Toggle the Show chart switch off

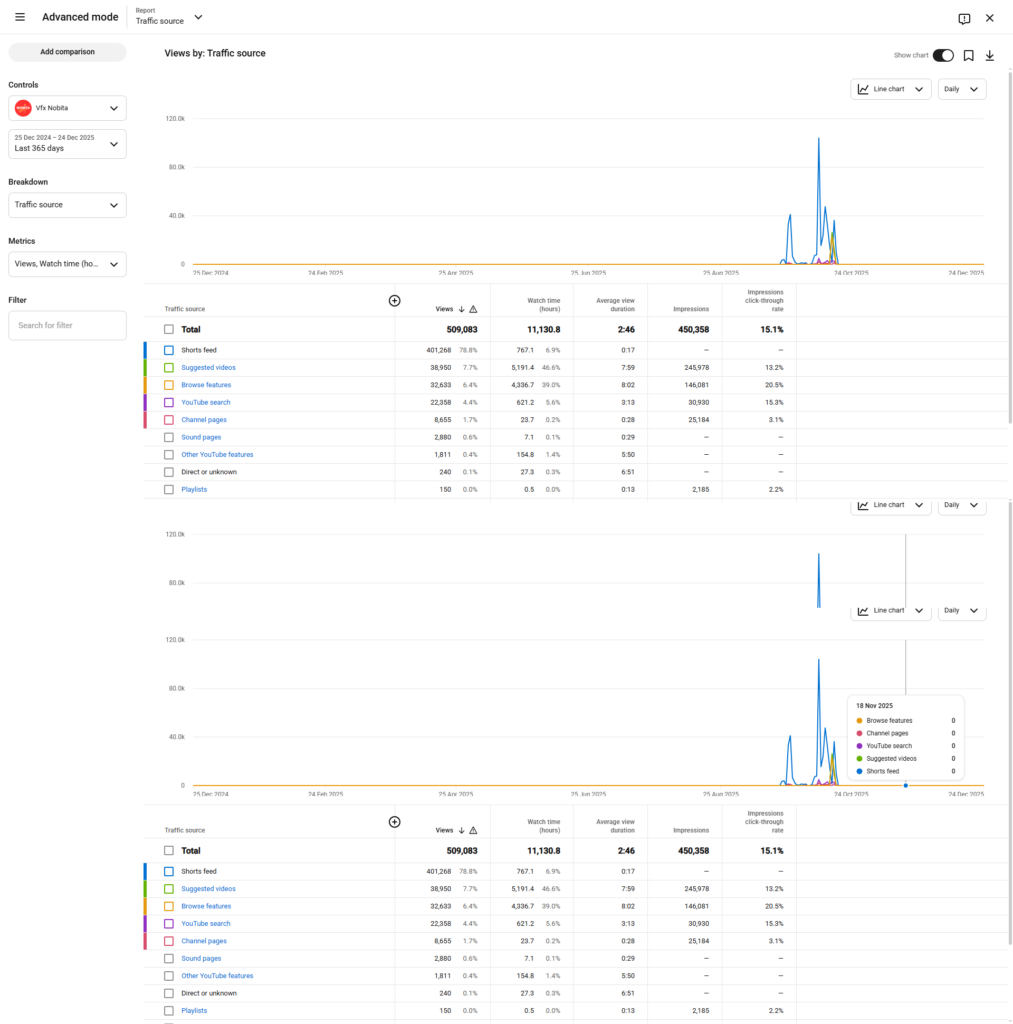[943, 56]
